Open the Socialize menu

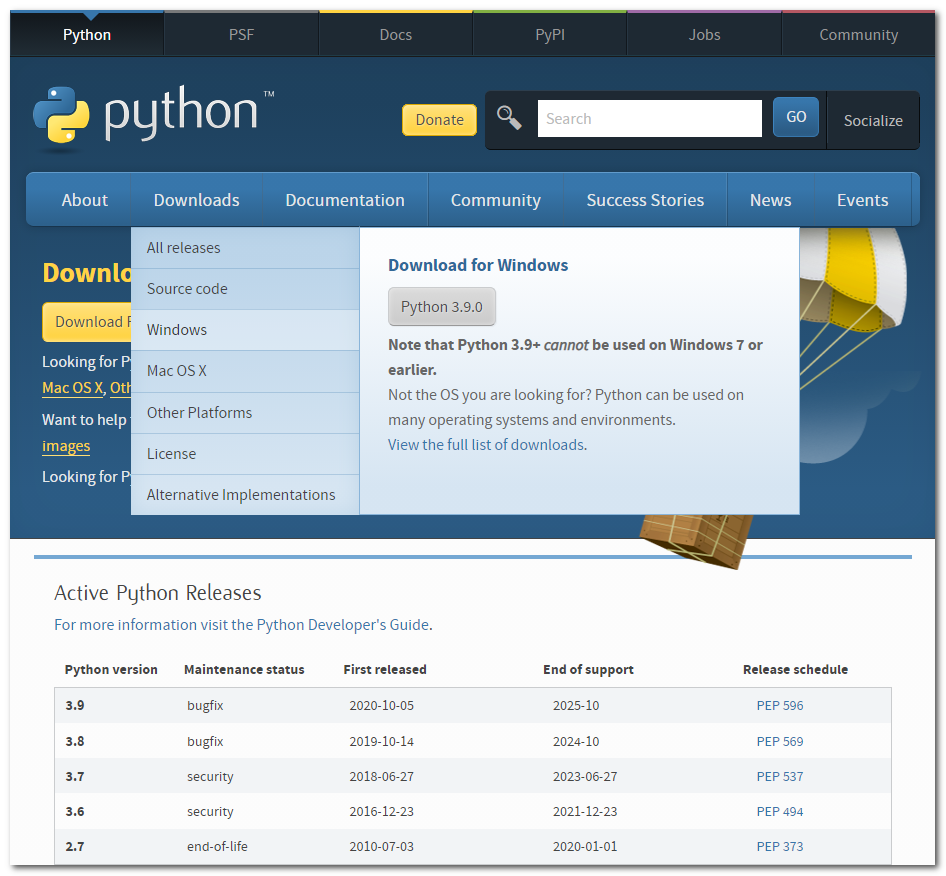pyautogui.click(x=873, y=121)
